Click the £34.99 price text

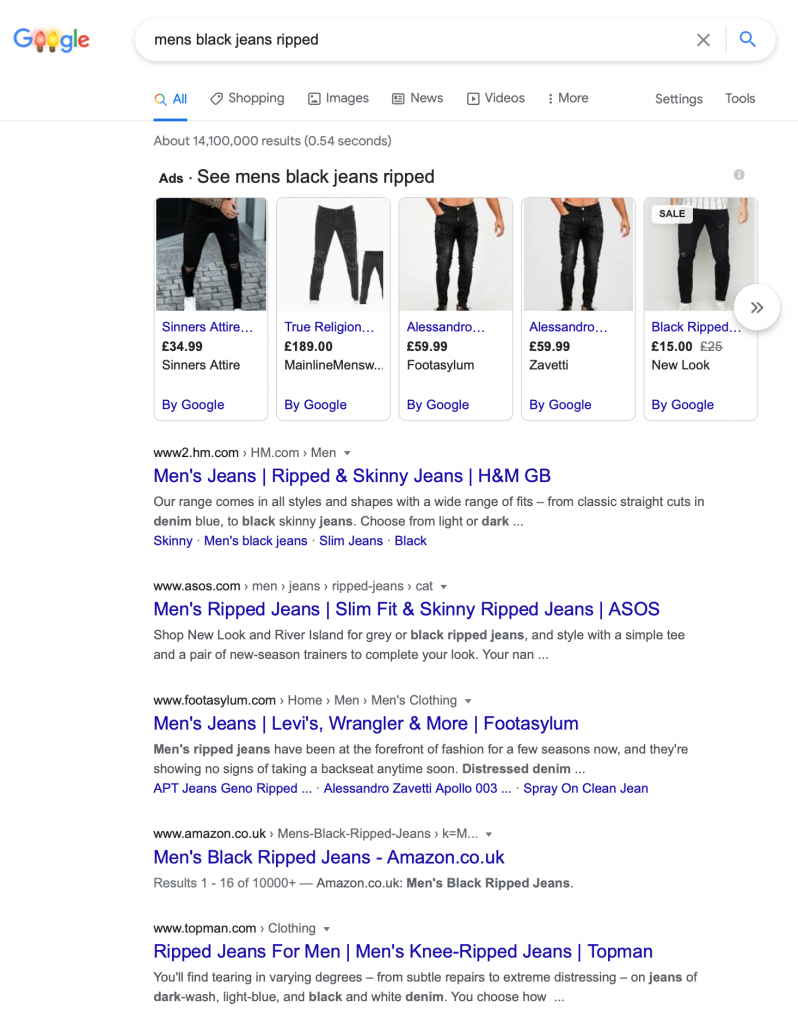182,347
